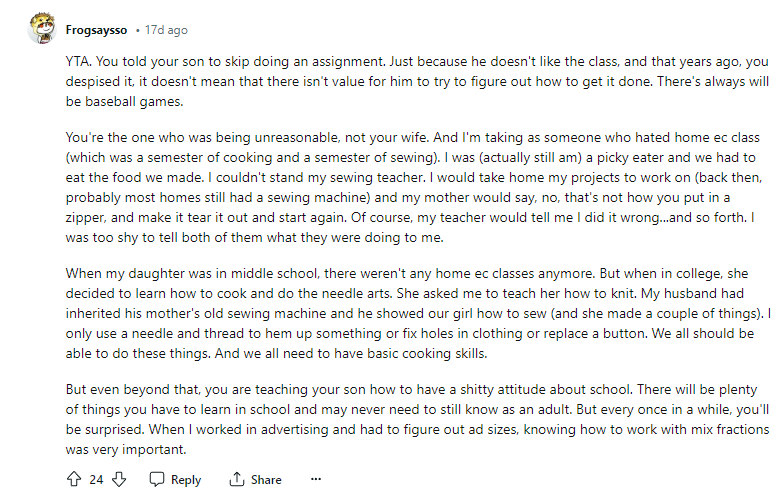783x495 pixels.
Task: Click the Reply speech bubble icon
Action: point(157,479)
